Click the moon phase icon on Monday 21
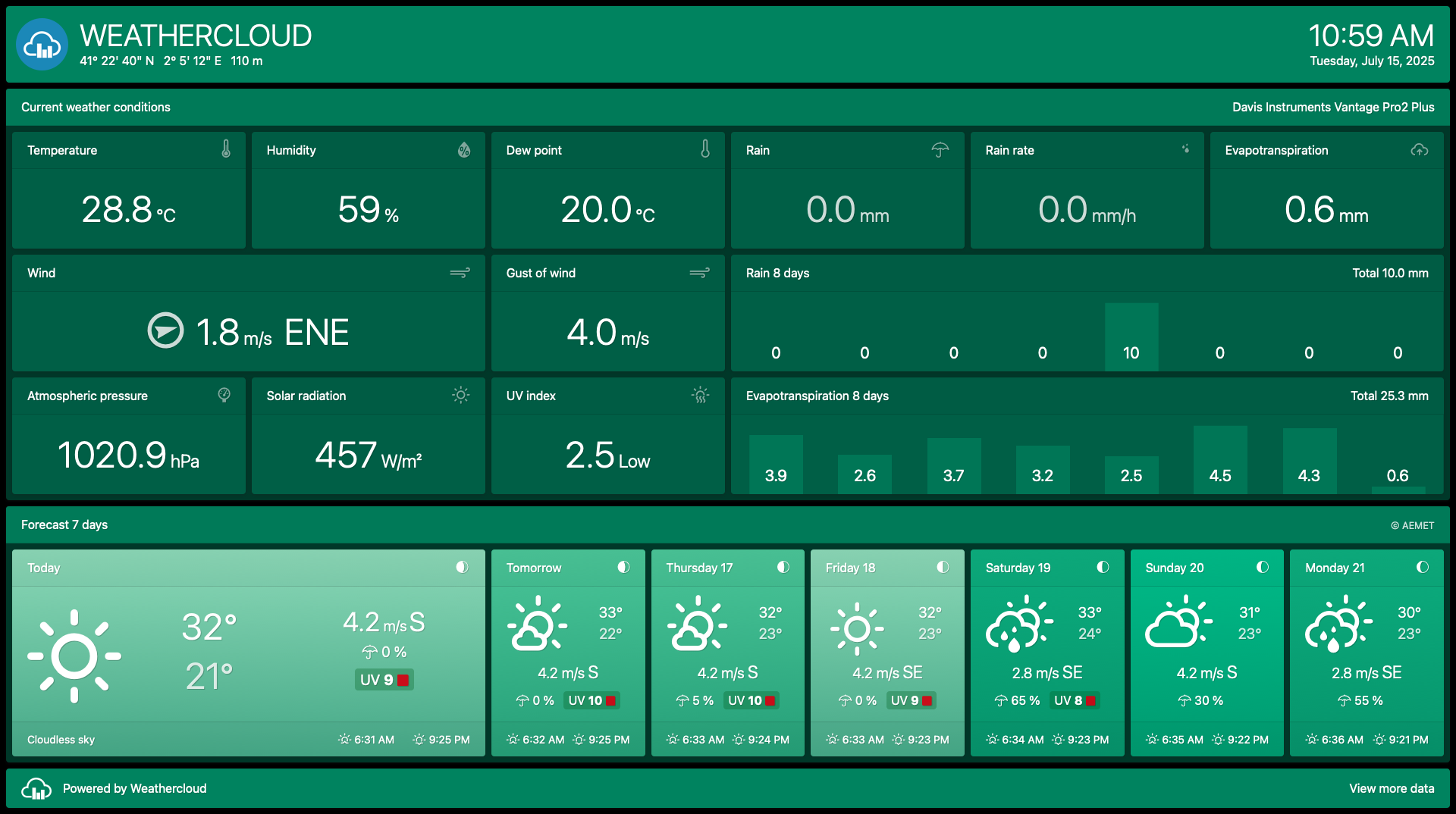The width and height of the screenshot is (1456, 814). 1423,567
